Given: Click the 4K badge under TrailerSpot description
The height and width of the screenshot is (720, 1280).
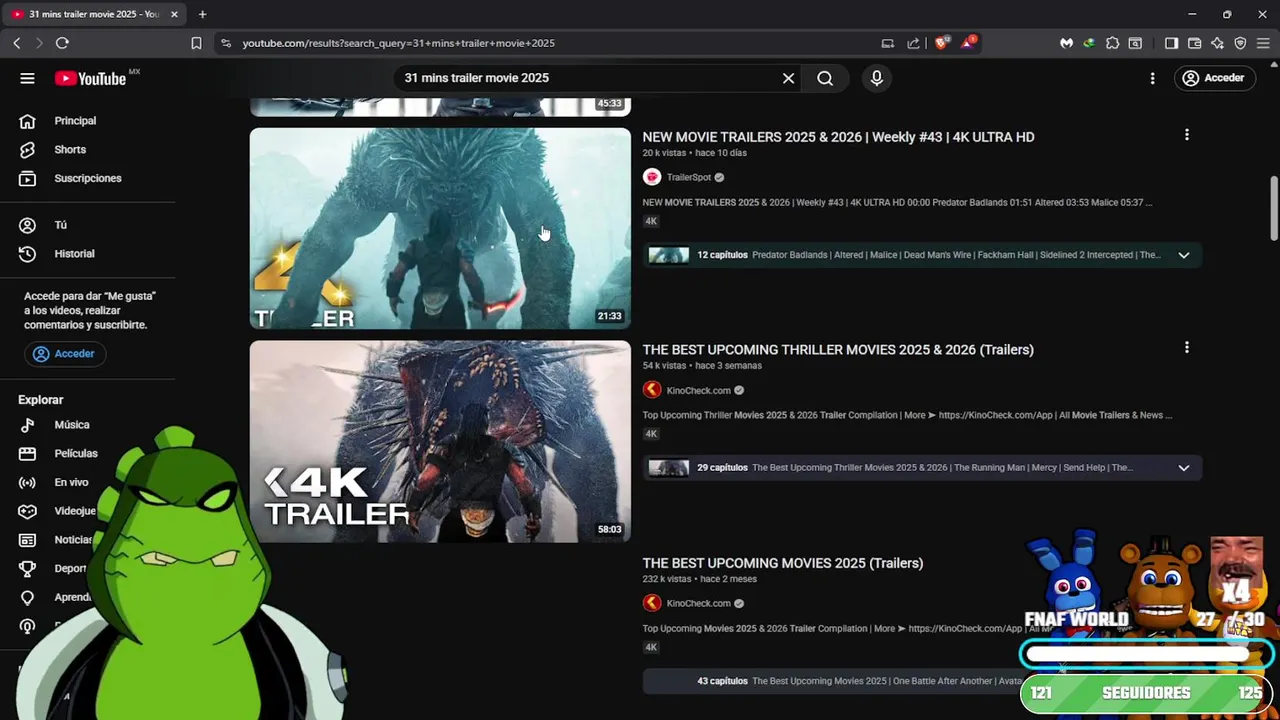Looking at the screenshot, I should tap(651, 221).
